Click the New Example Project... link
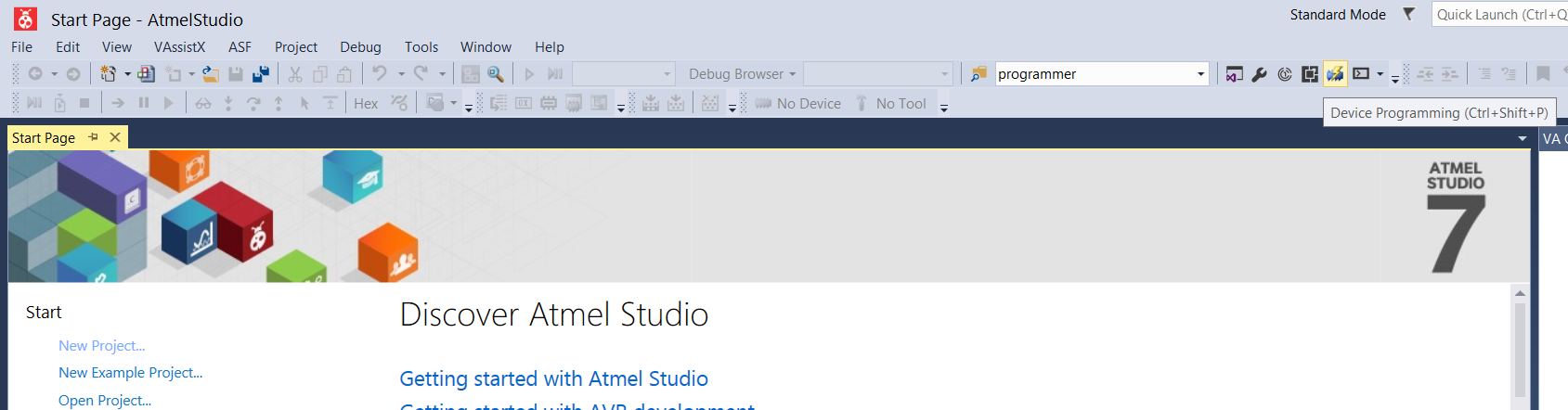 point(130,372)
